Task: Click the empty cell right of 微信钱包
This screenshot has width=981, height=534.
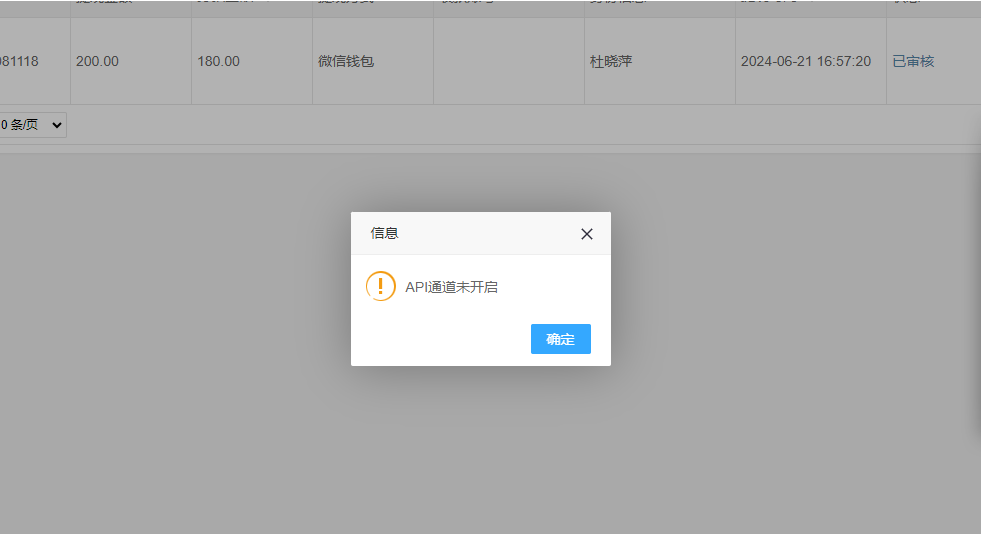Action: click(x=508, y=61)
